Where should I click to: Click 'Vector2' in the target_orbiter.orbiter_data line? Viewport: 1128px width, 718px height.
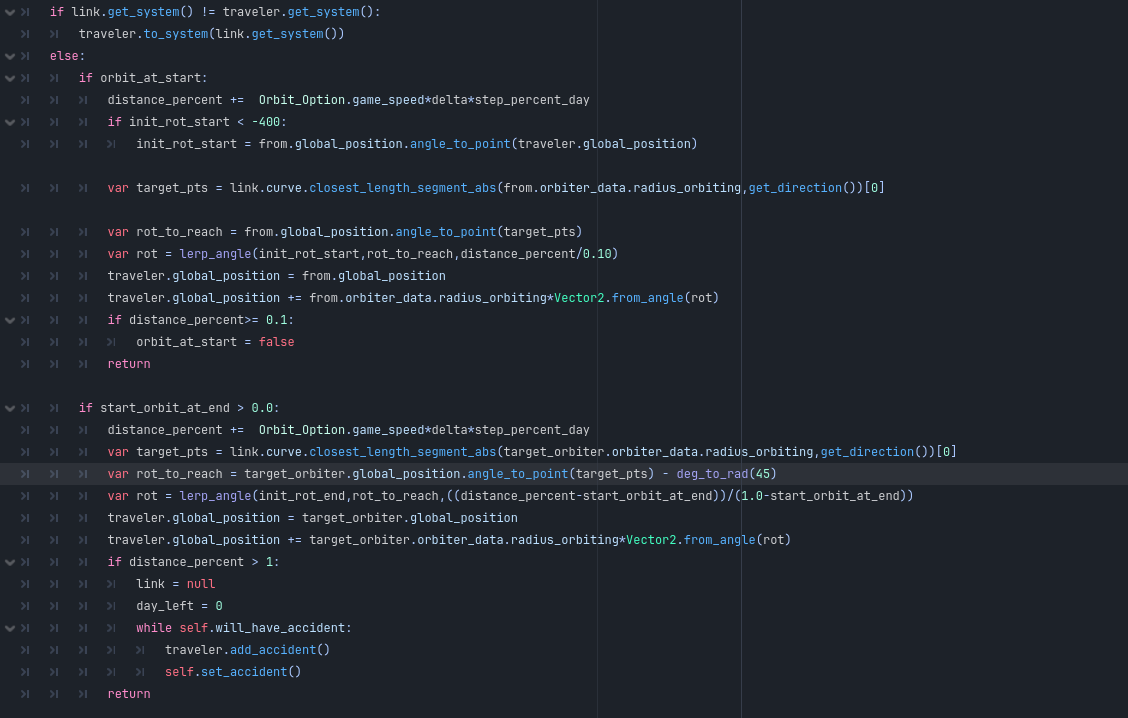650,540
